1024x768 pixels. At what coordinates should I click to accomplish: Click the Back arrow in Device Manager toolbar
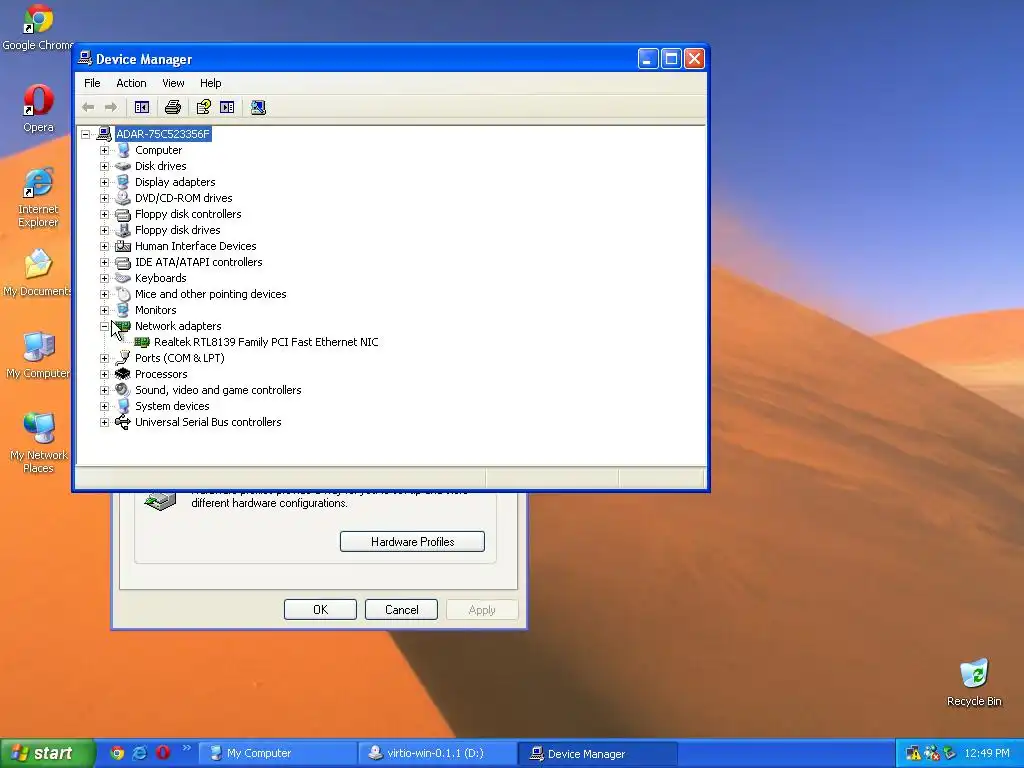[x=88, y=107]
